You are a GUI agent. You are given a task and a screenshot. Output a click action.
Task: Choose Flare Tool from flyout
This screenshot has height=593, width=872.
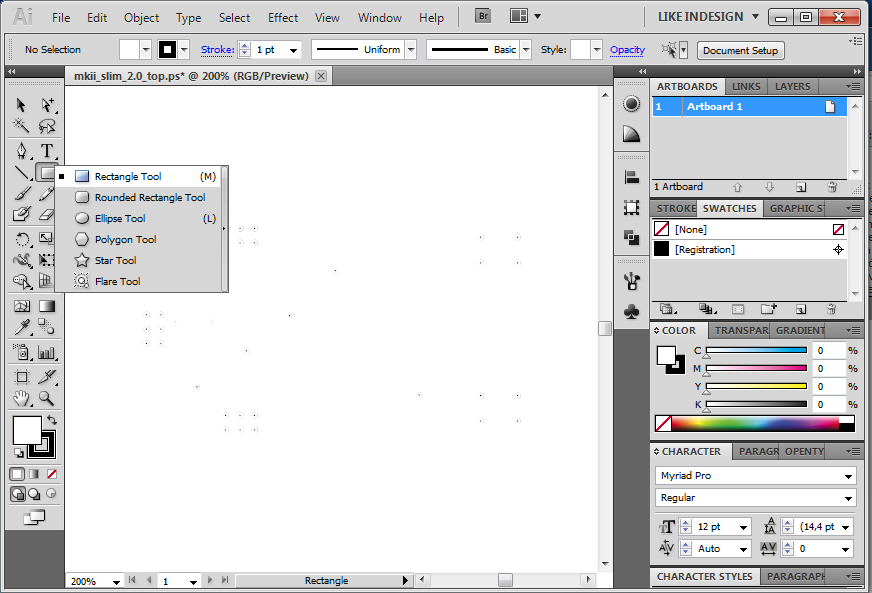(x=140, y=281)
